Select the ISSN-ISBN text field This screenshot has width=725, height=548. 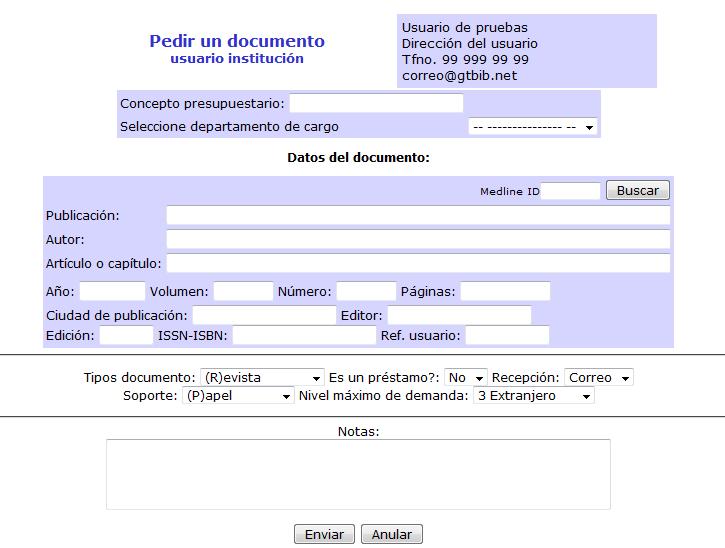pos(304,336)
